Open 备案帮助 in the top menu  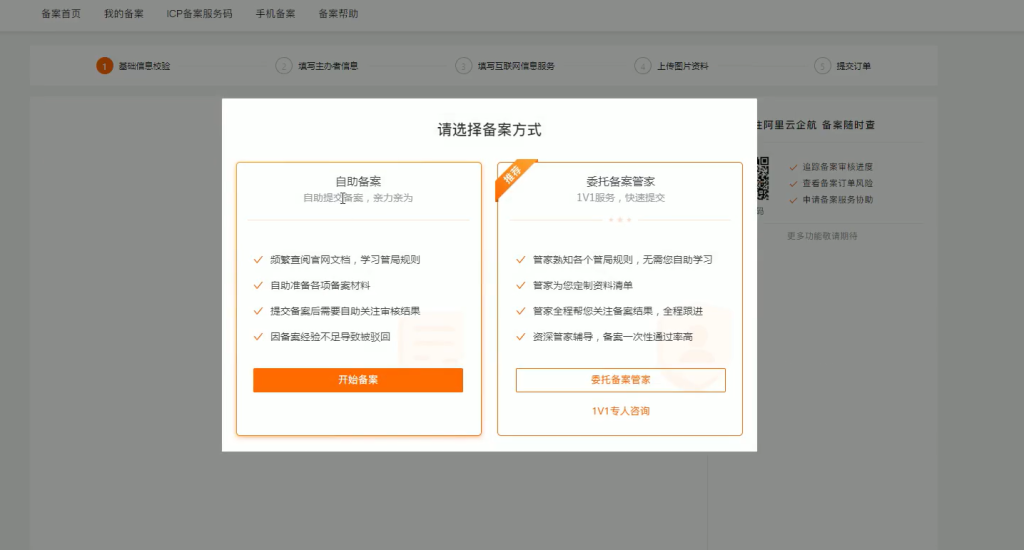[x=338, y=14]
